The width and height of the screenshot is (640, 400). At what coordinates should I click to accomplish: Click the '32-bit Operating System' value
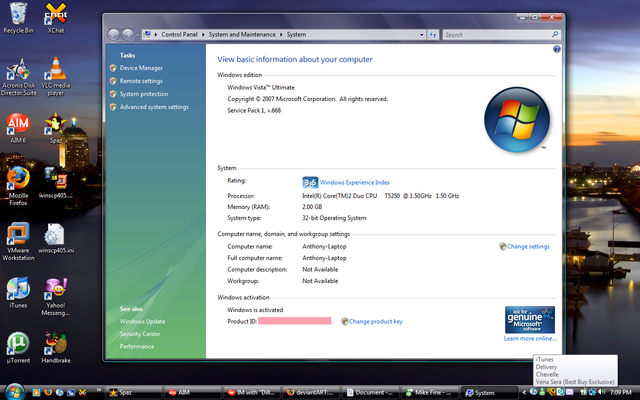(334, 218)
